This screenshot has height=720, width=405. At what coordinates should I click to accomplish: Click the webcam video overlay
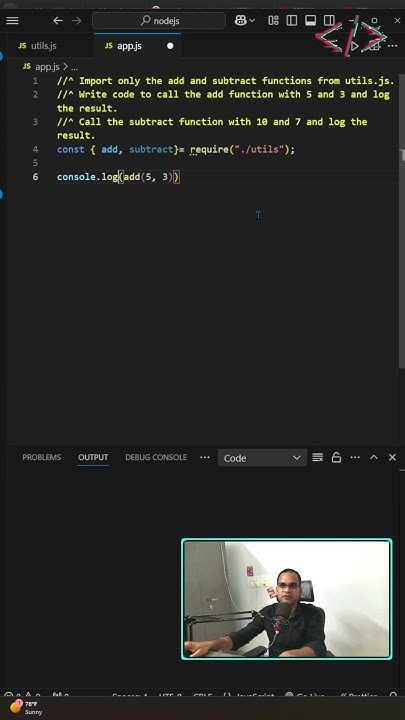pyautogui.click(x=287, y=599)
